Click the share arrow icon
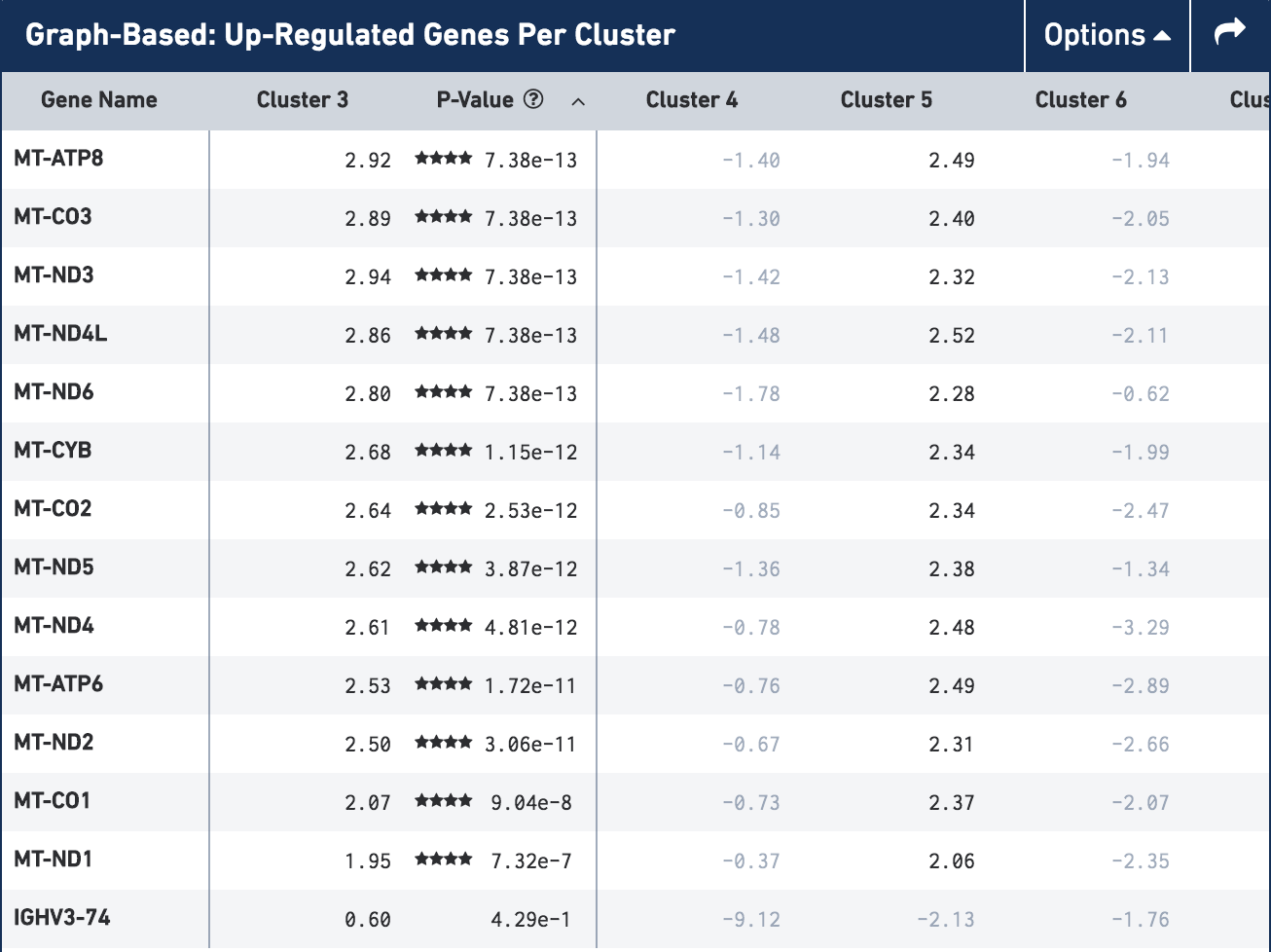This screenshot has width=1271, height=952. 1230,34
